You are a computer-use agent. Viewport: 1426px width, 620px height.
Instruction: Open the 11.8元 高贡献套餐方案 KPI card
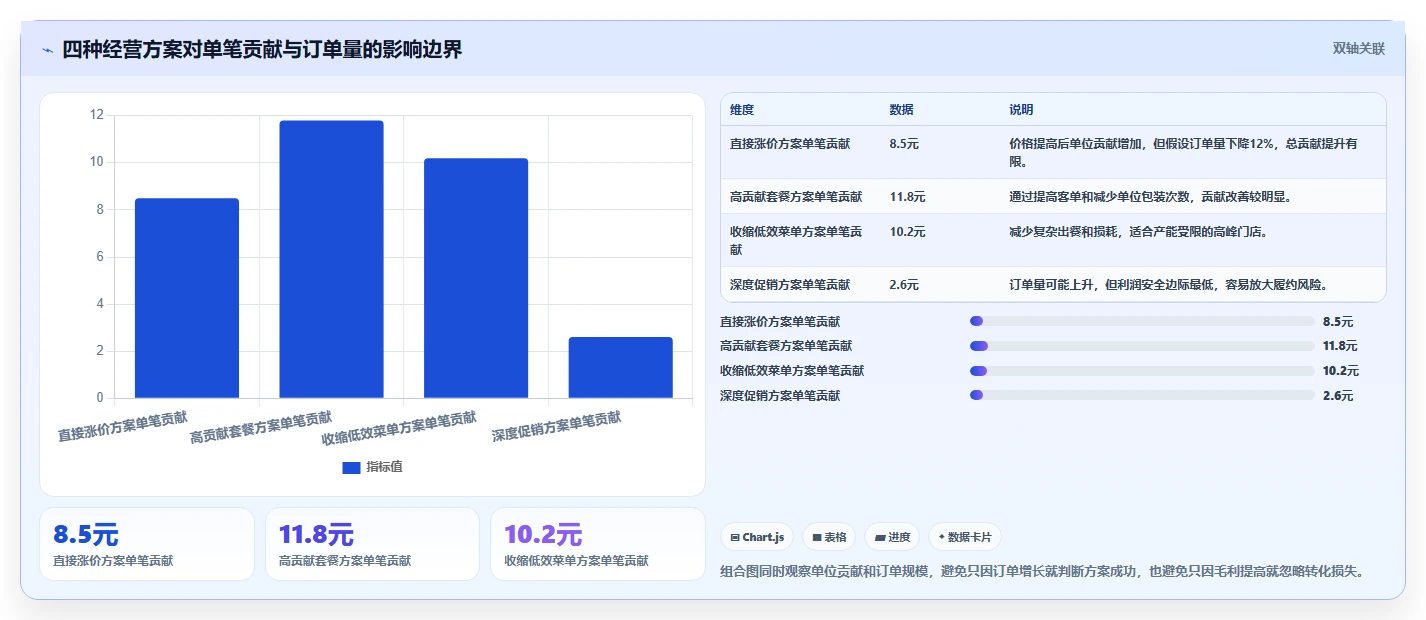[x=372, y=544]
